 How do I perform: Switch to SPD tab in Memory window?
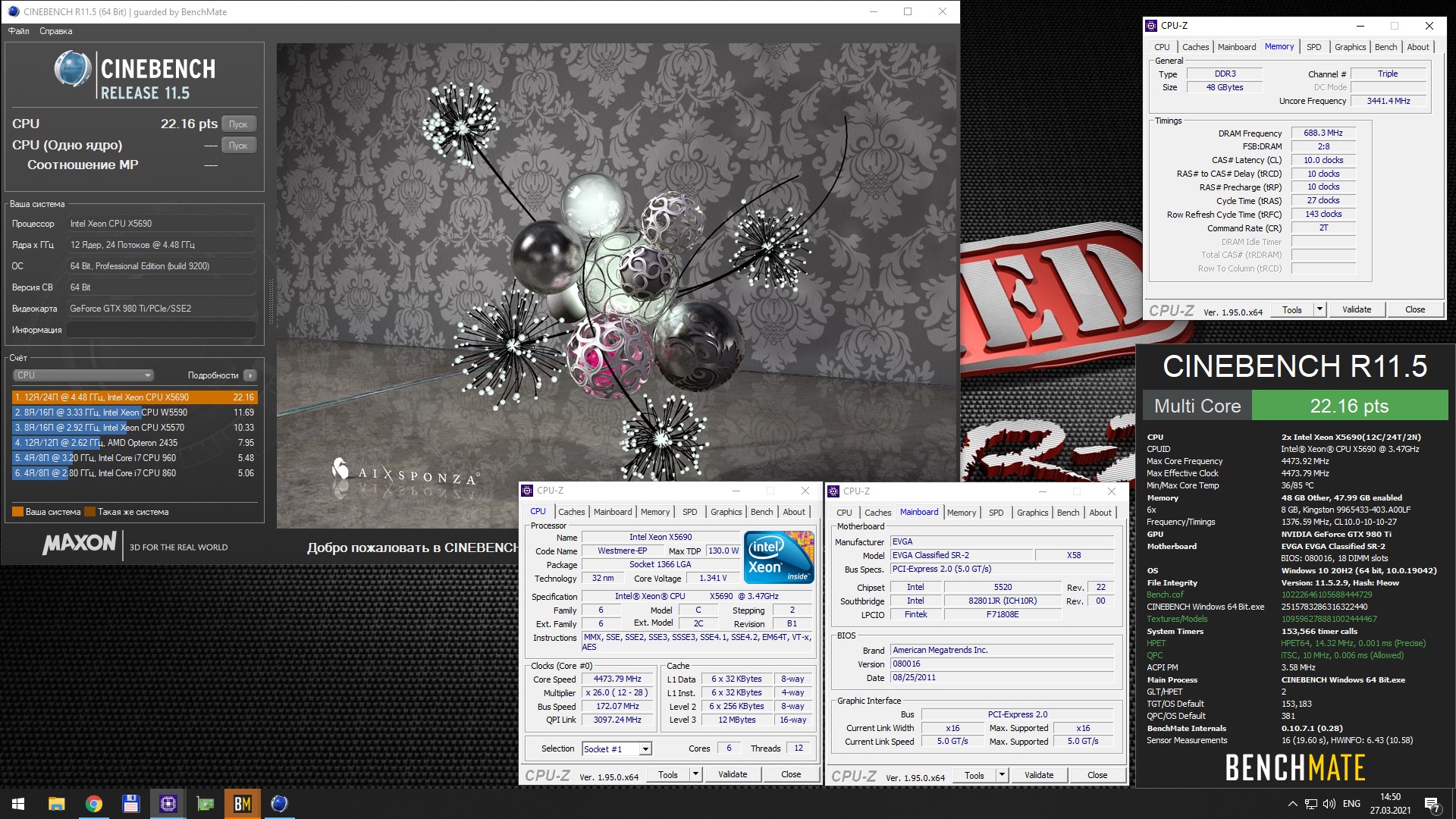[x=1314, y=47]
